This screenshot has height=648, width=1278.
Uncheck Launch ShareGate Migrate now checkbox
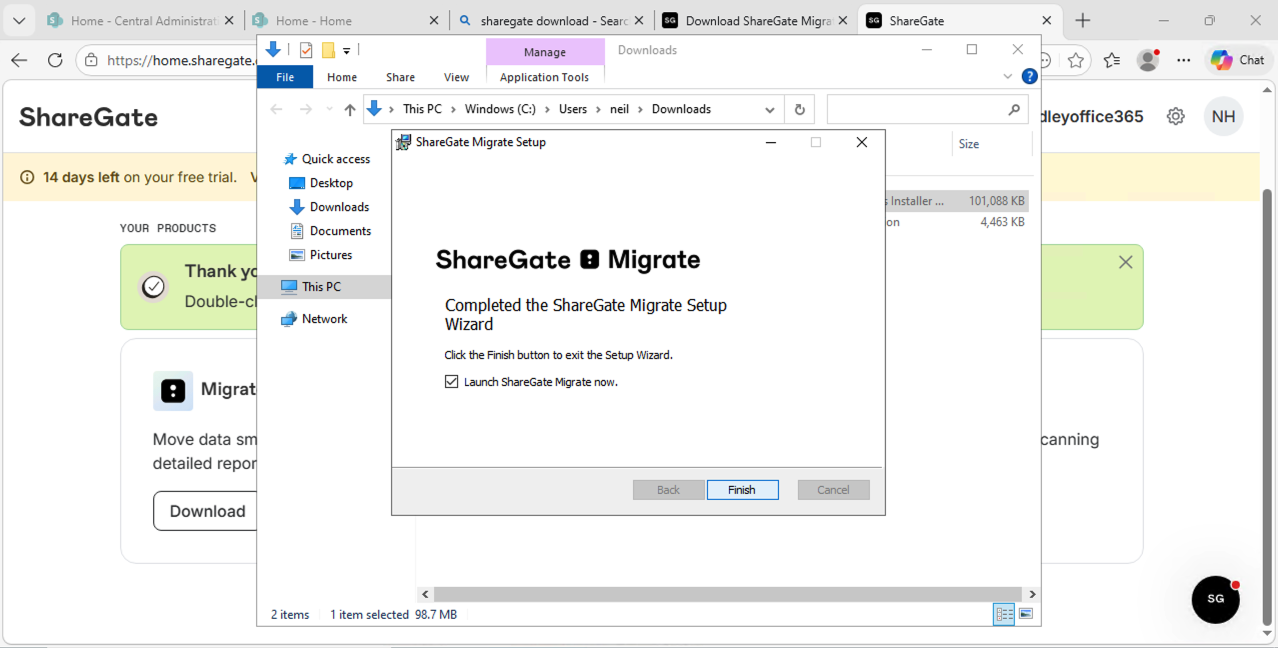(x=452, y=382)
